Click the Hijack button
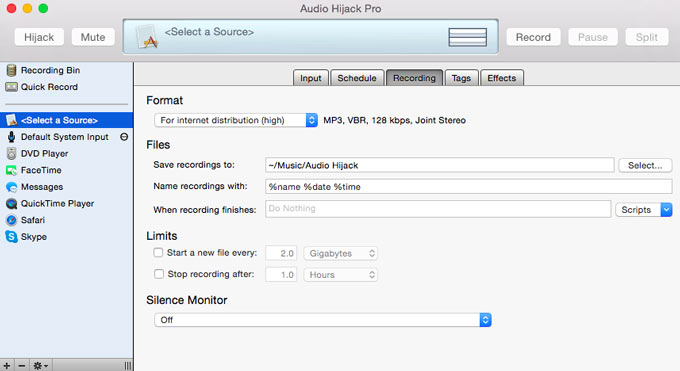 pyautogui.click(x=39, y=37)
